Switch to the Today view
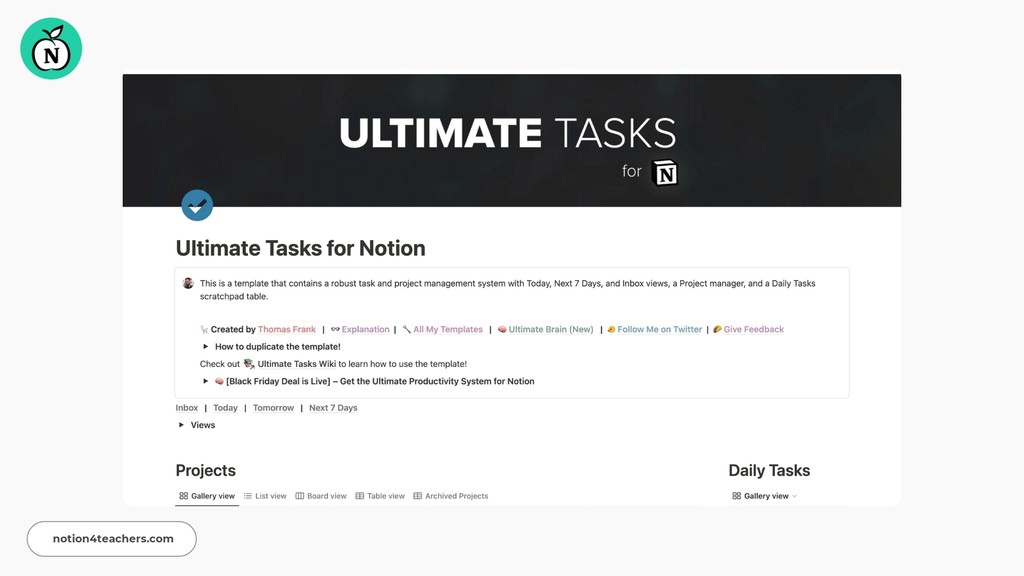Viewport: 1024px width, 576px height. tap(225, 407)
